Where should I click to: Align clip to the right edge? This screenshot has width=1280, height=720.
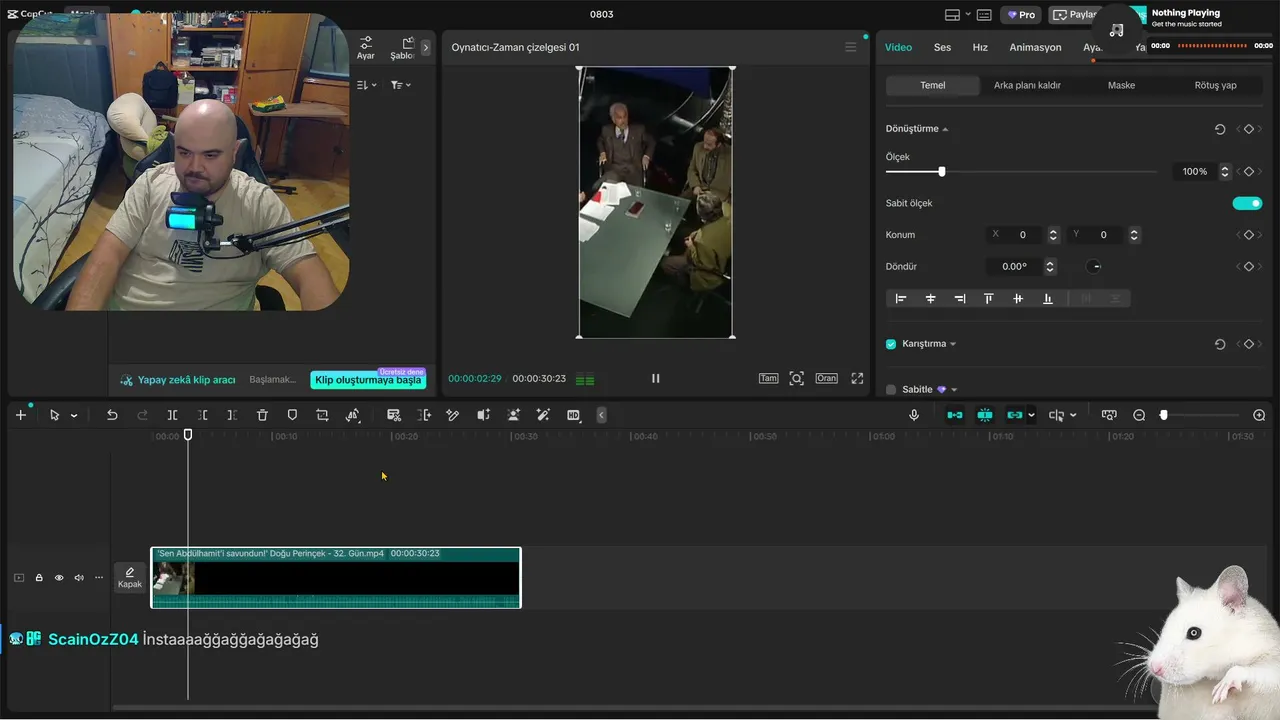(960, 298)
